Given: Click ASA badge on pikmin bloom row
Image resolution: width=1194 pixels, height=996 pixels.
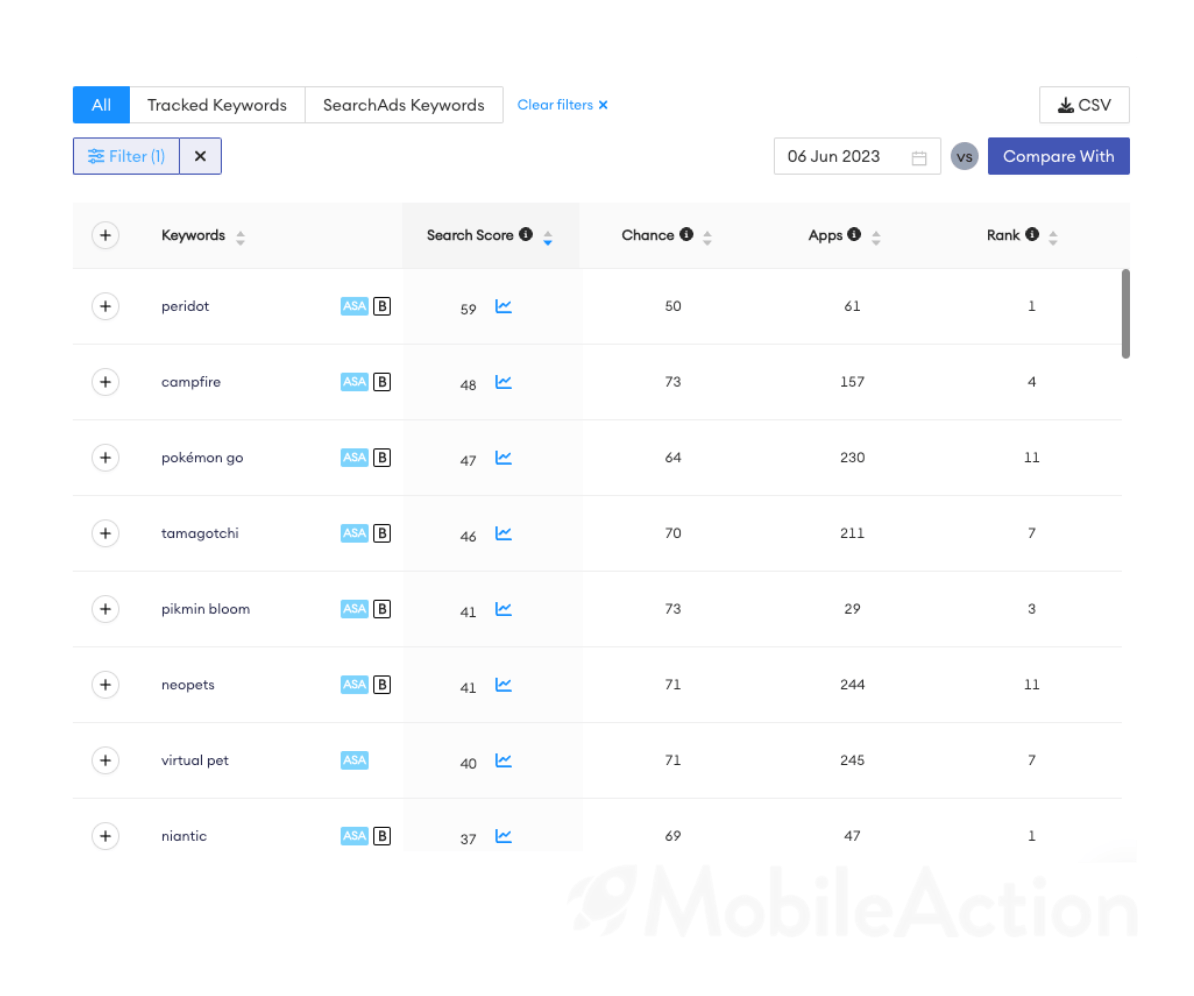Looking at the screenshot, I should pyautogui.click(x=354, y=609).
